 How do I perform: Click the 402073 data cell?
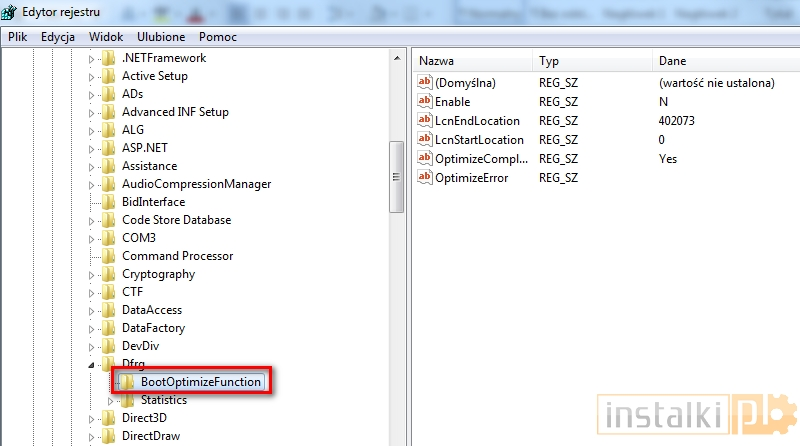677,121
